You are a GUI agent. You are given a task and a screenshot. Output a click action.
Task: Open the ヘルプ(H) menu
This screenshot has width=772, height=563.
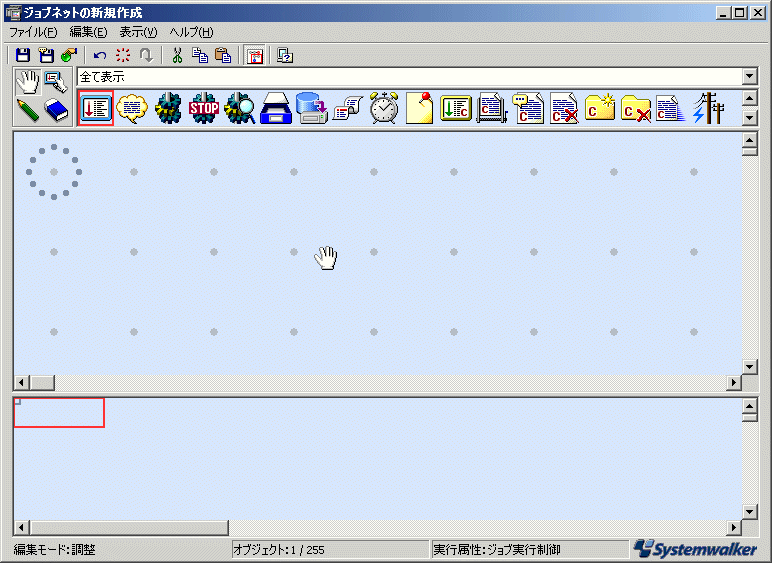[191, 32]
